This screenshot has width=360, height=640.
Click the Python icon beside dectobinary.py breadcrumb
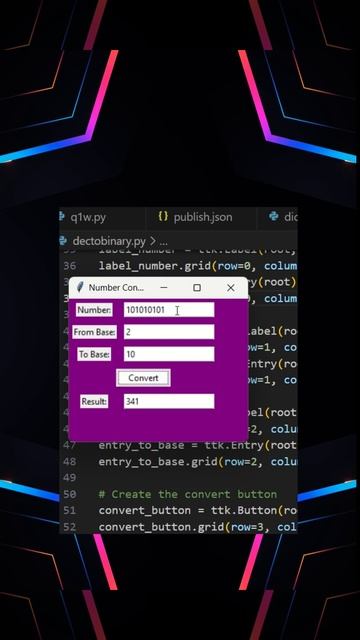63,241
